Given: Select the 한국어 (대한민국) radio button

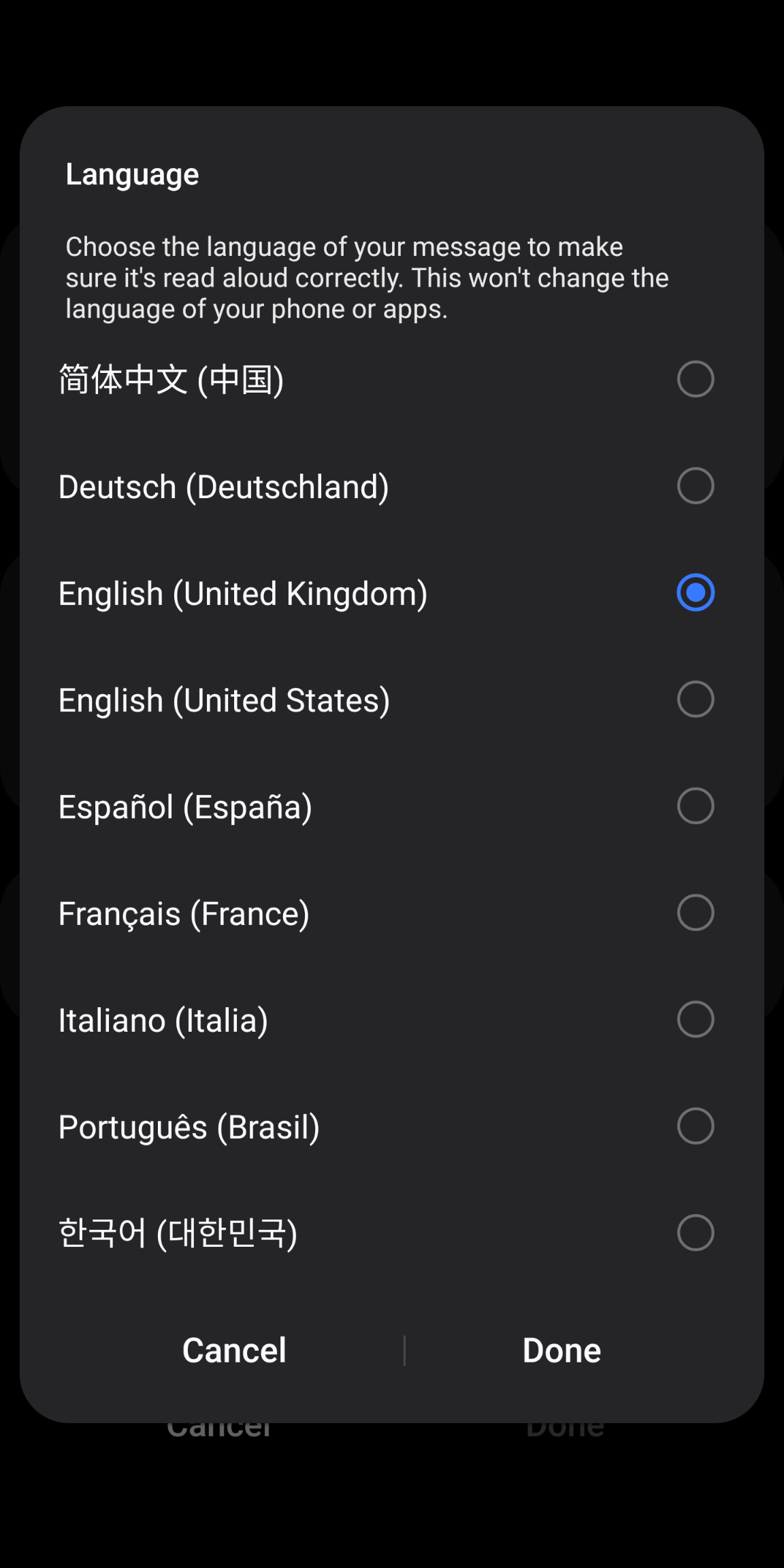Looking at the screenshot, I should pyautogui.click(x=695, y=1232).
